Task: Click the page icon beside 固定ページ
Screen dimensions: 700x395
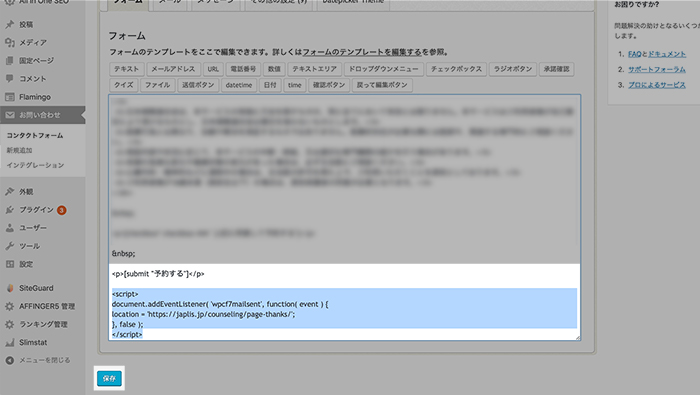Action: click(x=10, y=61)
